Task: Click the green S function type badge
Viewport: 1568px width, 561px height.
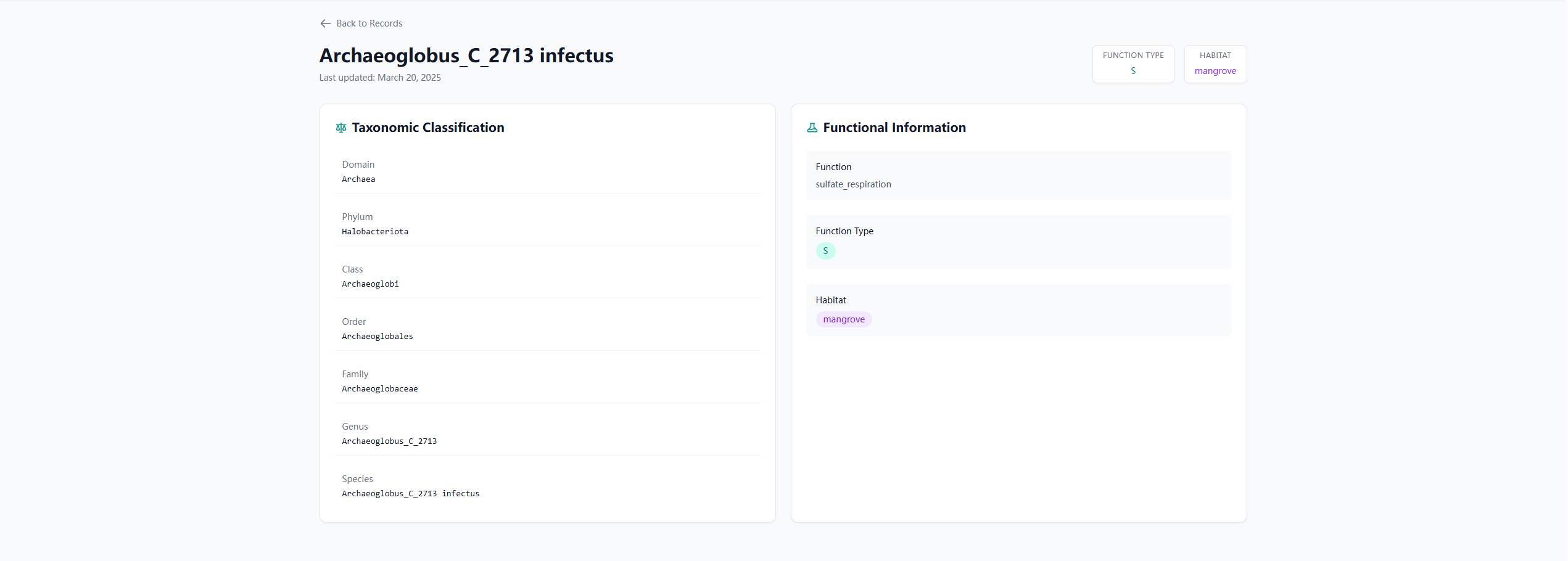Action: click(825, 251)
